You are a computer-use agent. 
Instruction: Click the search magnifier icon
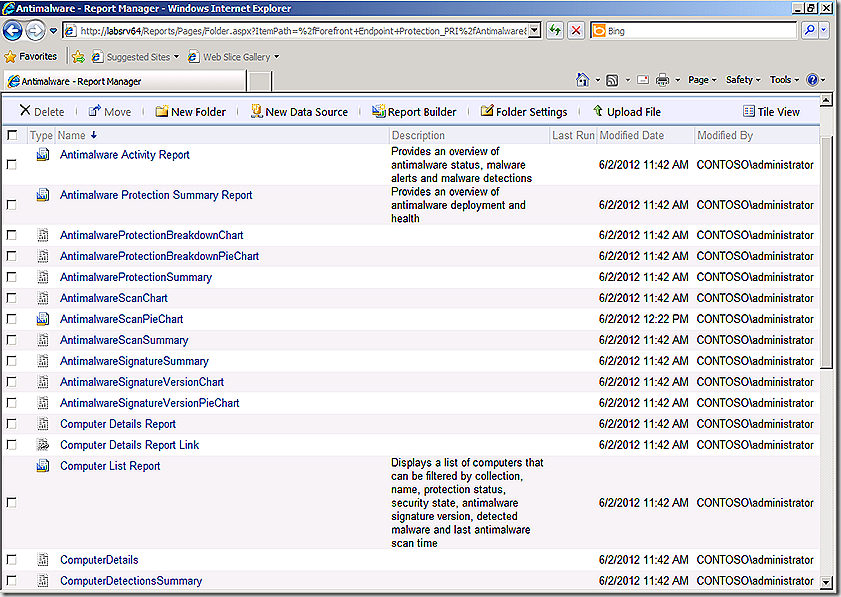click(810, 31)
